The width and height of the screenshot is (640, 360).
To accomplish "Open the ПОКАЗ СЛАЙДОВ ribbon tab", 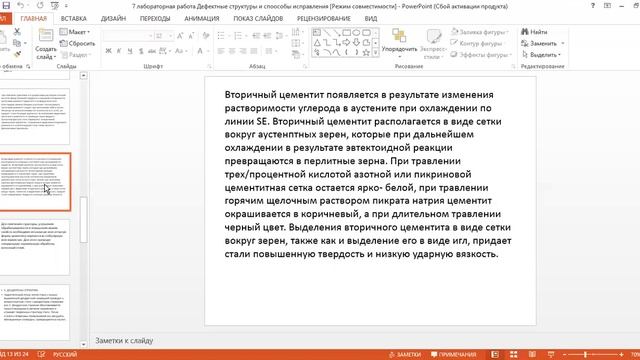I will click(258, 18).
